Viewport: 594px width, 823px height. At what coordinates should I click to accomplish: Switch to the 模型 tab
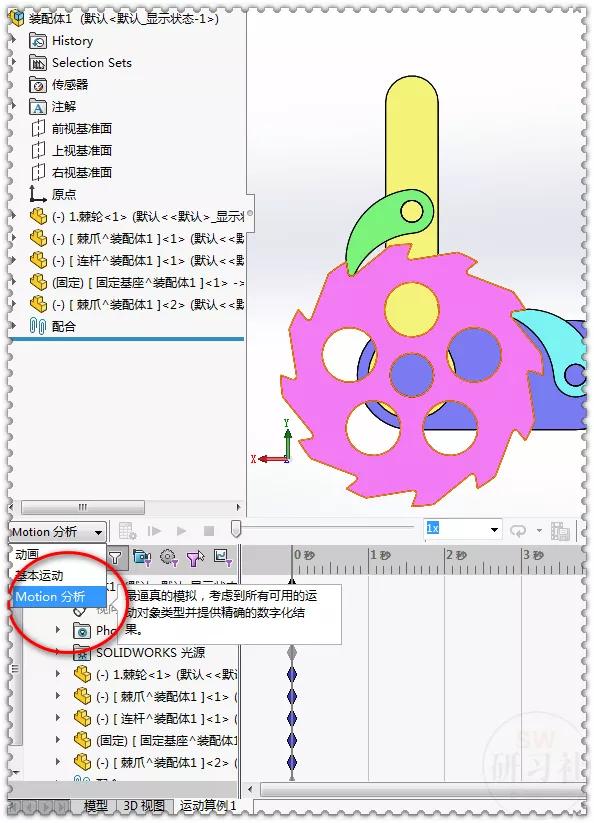[x=96, y=806]
